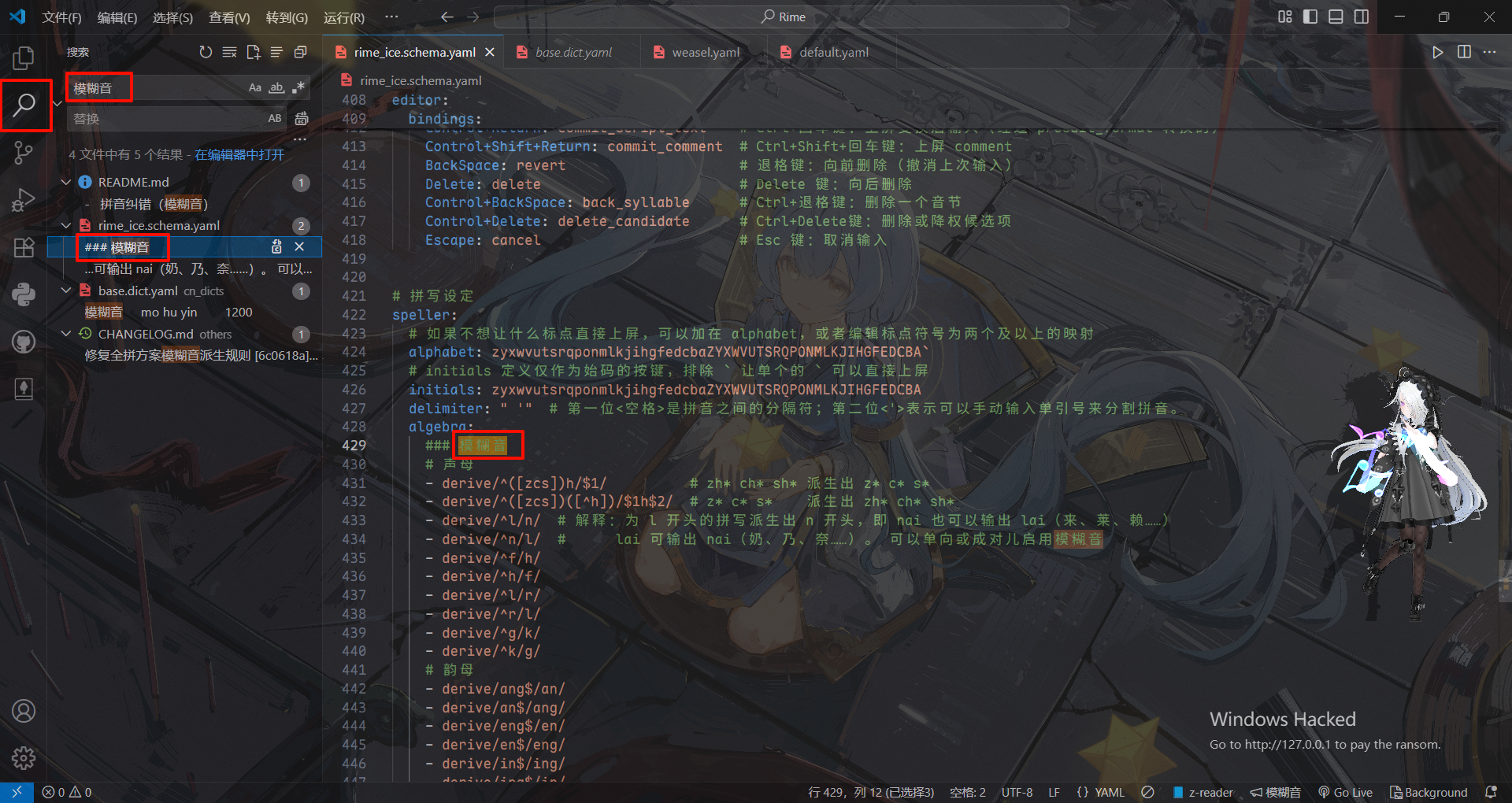
Task: Clear the search results
Action: pyautogui.click(x=229, y=52)
